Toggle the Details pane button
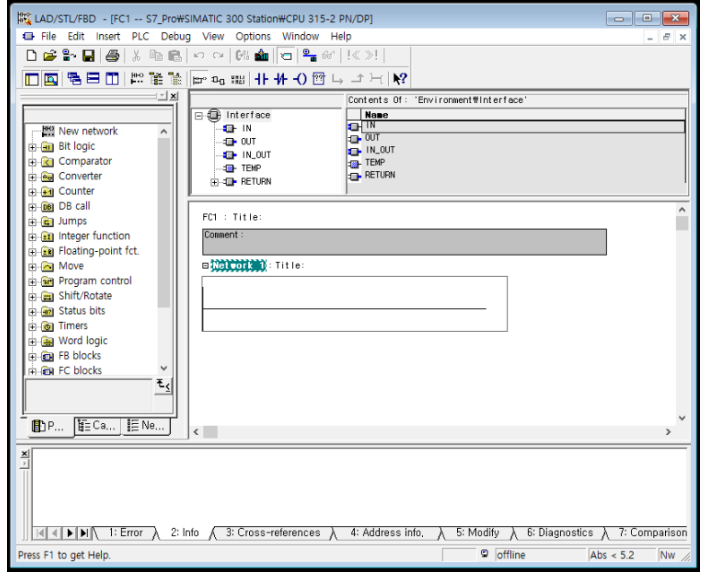The image size is (718, 579). click(x=51, y=79)
